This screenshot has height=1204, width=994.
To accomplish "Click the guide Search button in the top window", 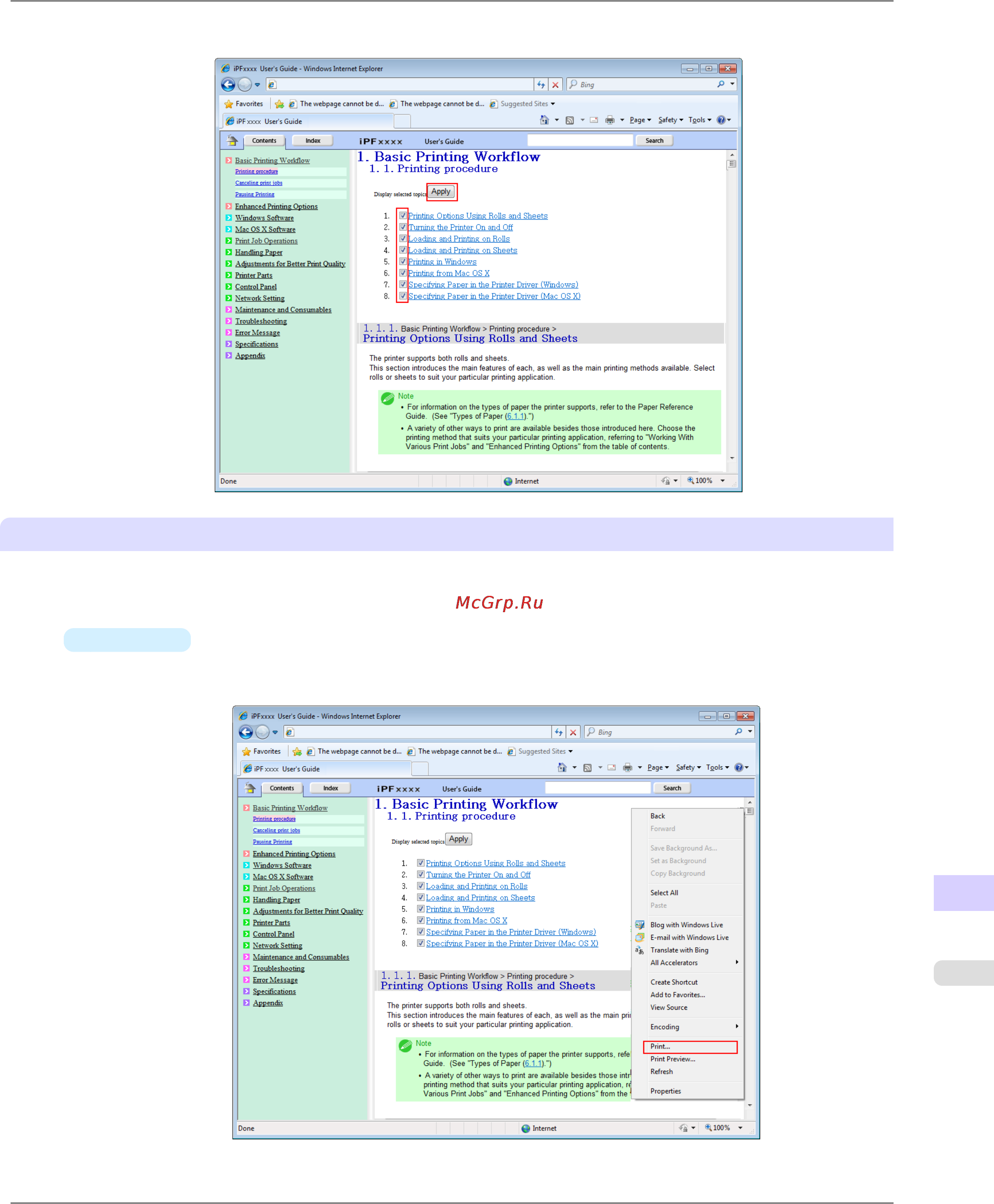I will click(654, 140).
